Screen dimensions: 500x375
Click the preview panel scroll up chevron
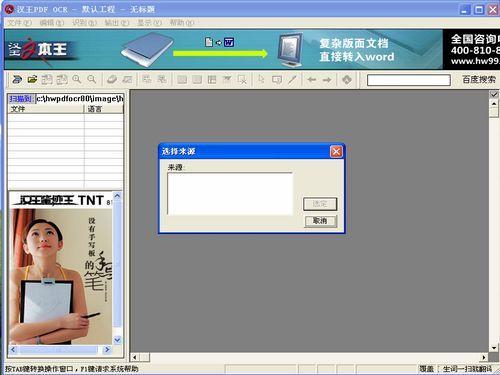pos(117,196)
